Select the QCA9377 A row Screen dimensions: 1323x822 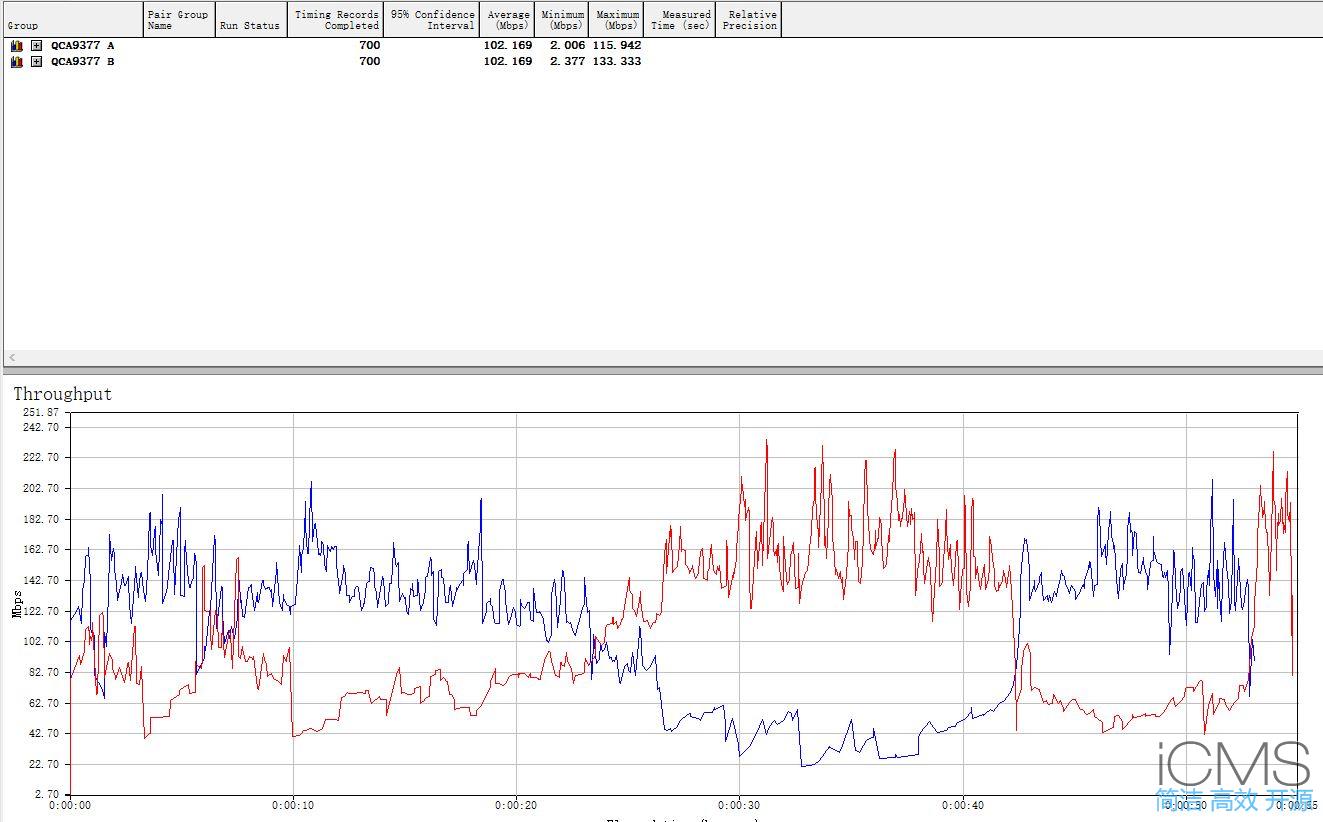pos(83,45)
